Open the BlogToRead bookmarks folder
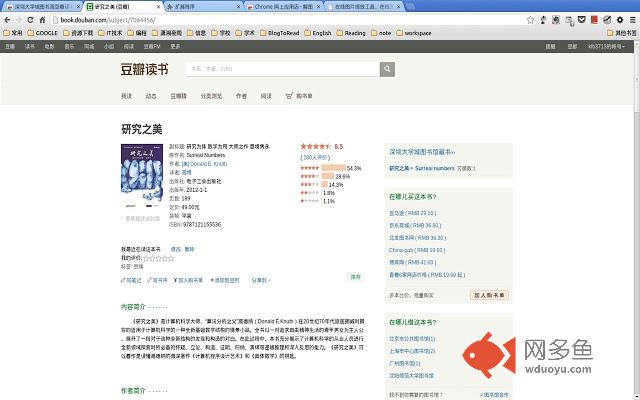640x400 pixels. tap(280, 33)
